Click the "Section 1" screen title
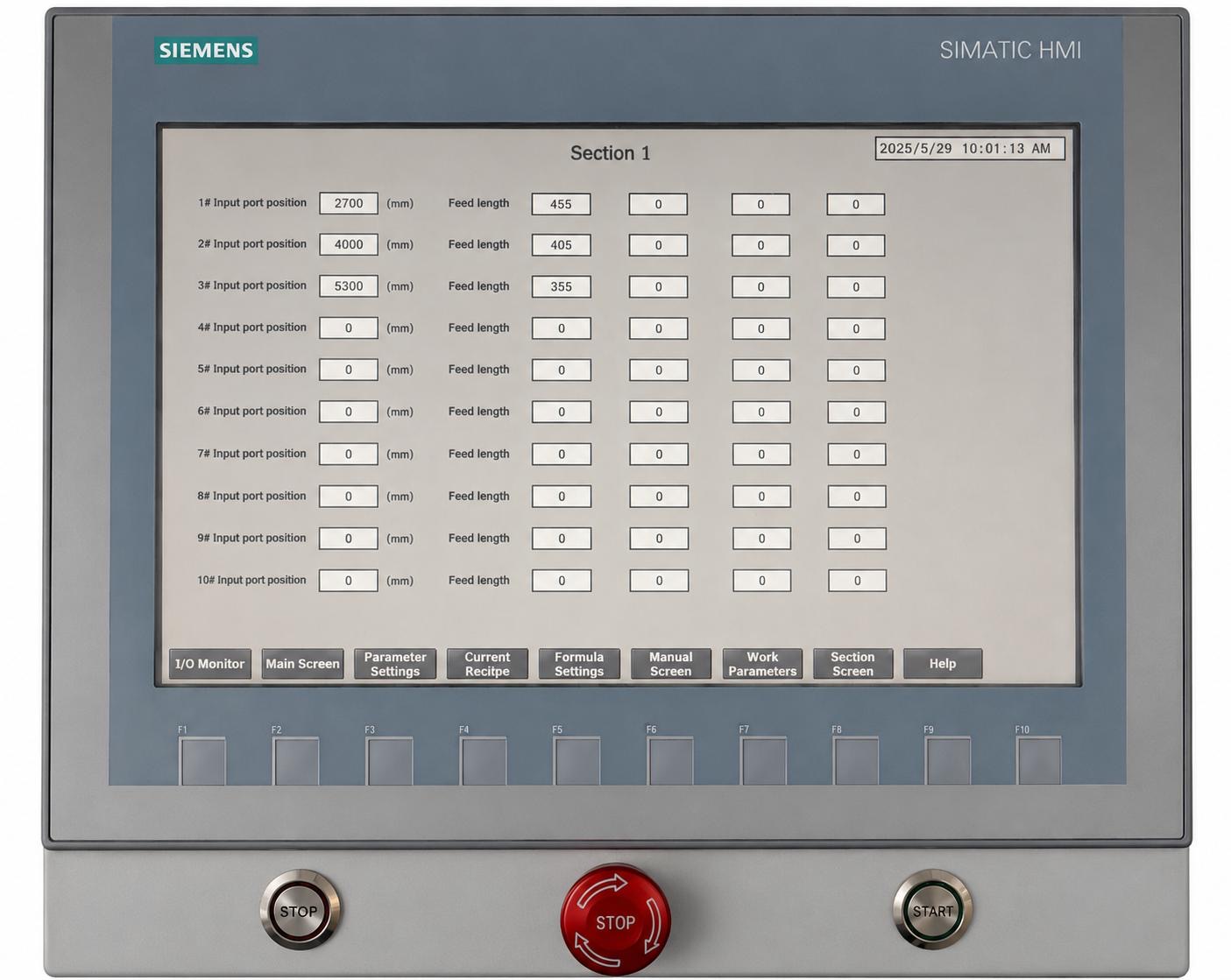1231x980 pixels. click(x=610, y=153)
